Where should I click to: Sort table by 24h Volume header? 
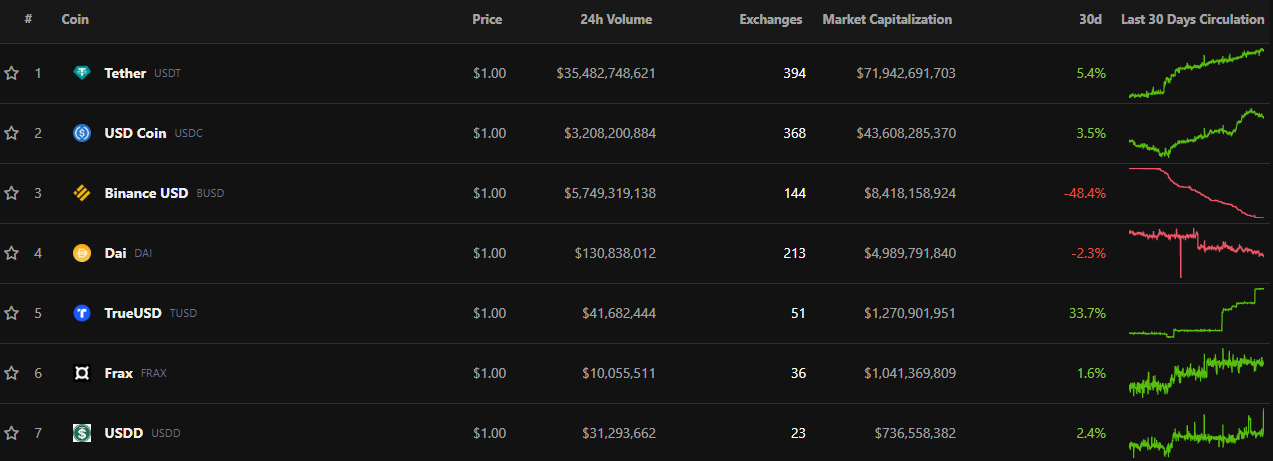616,19
